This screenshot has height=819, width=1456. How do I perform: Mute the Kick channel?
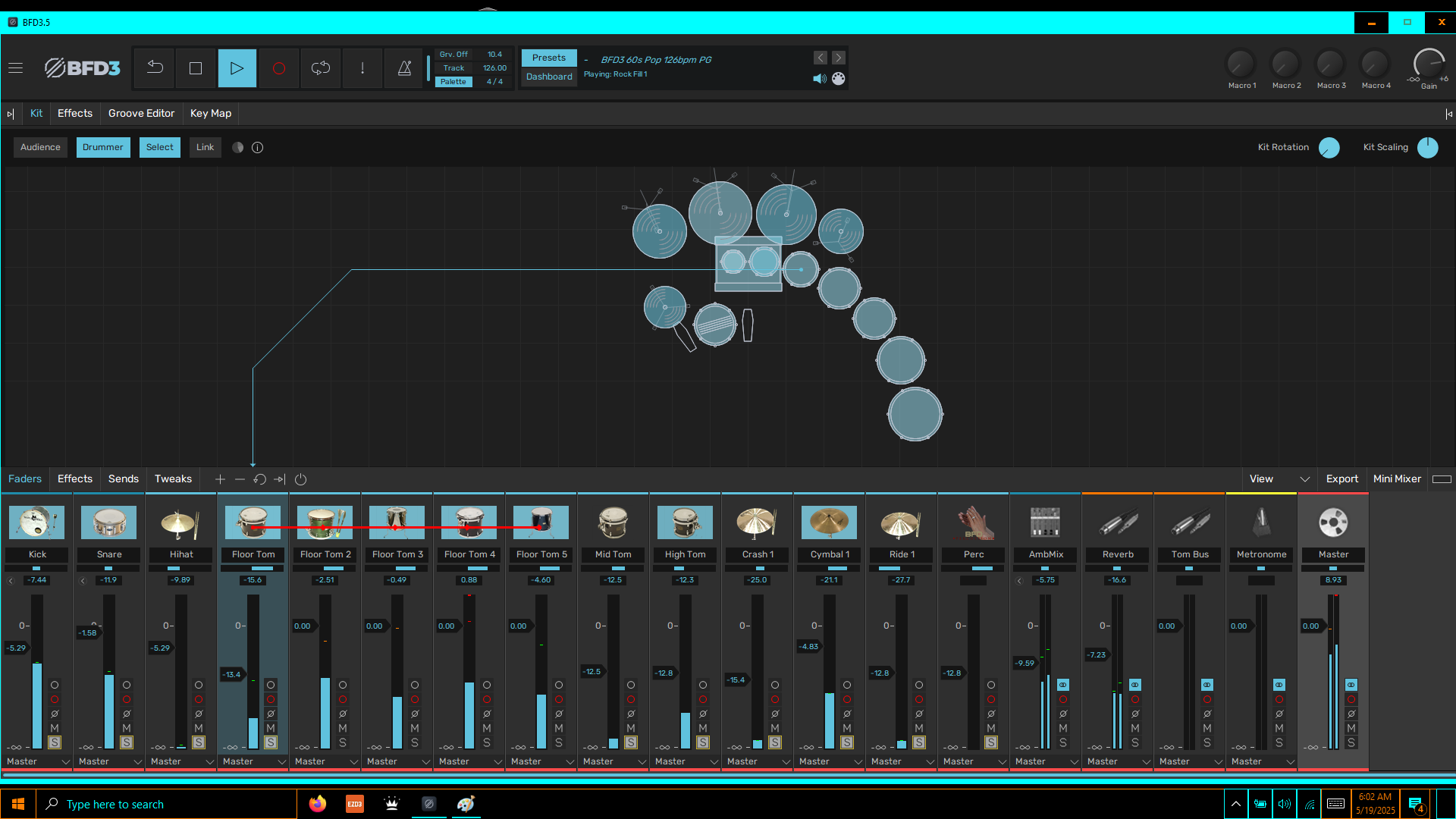55,728
